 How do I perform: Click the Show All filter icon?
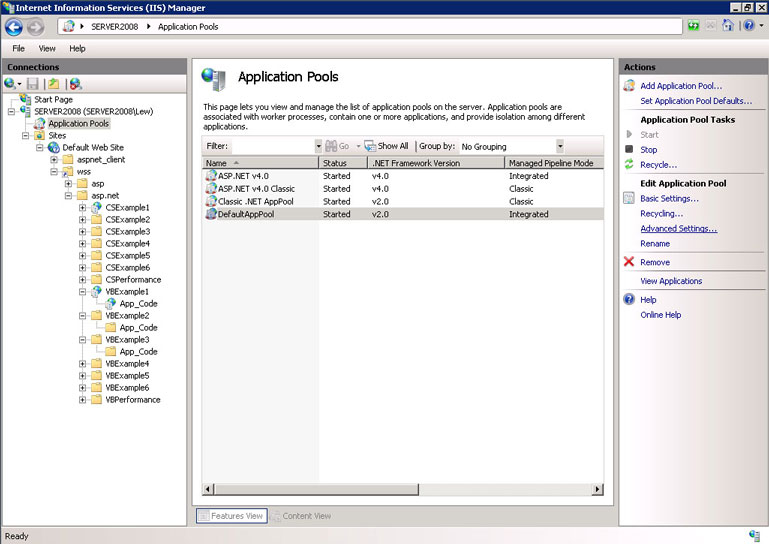click(x=370, y=146)
